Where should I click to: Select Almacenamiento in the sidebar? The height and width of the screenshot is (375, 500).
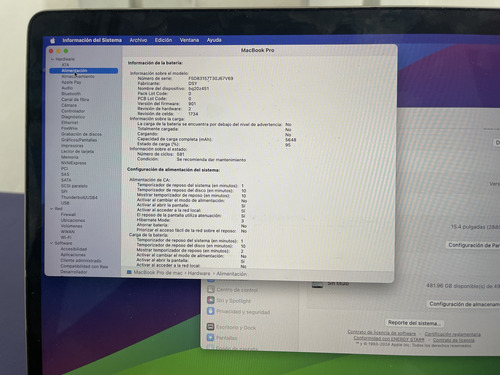(78, 76)
